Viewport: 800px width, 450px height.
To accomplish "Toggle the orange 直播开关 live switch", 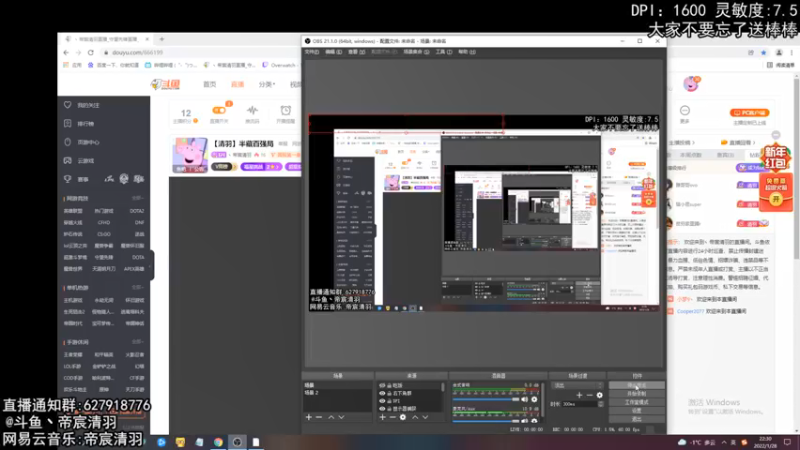I will tap(219, 110).
